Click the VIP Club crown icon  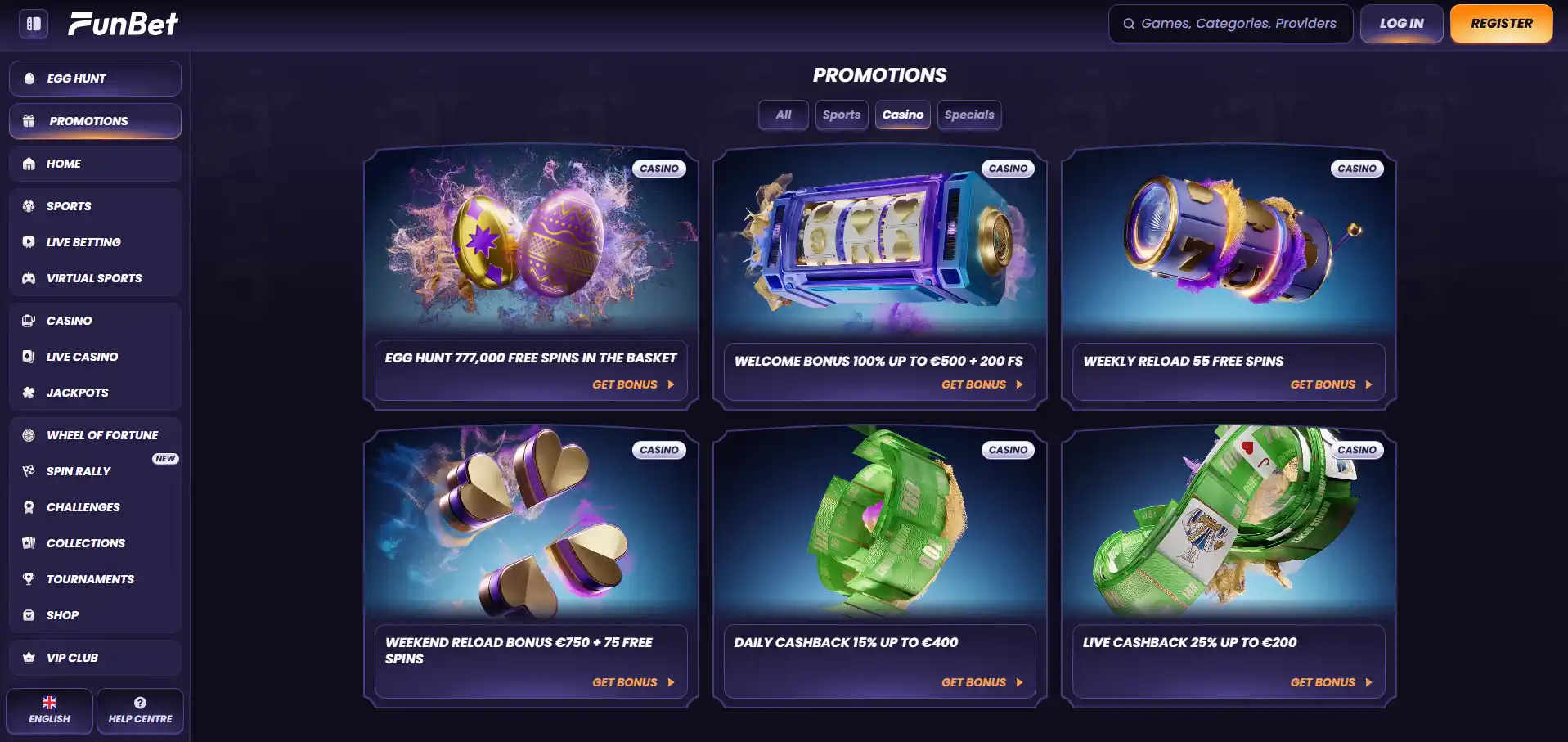click(29, 658)
